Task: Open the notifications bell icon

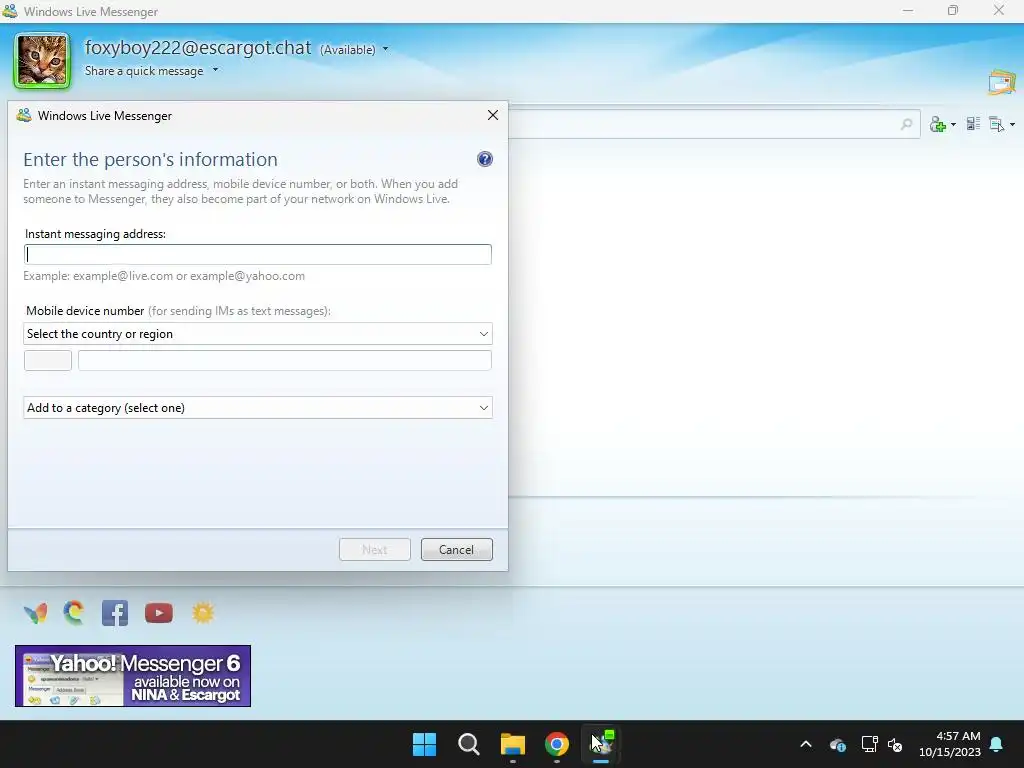Action: point(997,744)
